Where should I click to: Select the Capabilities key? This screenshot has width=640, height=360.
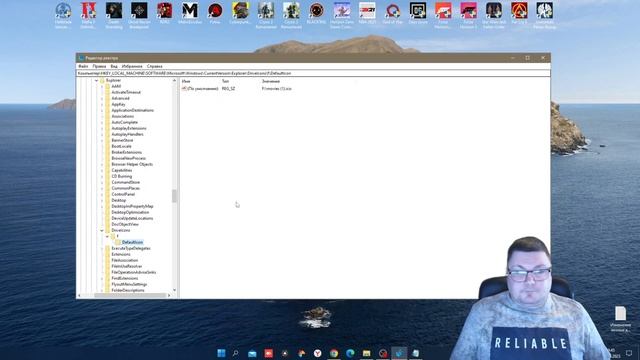click(122, 170)
